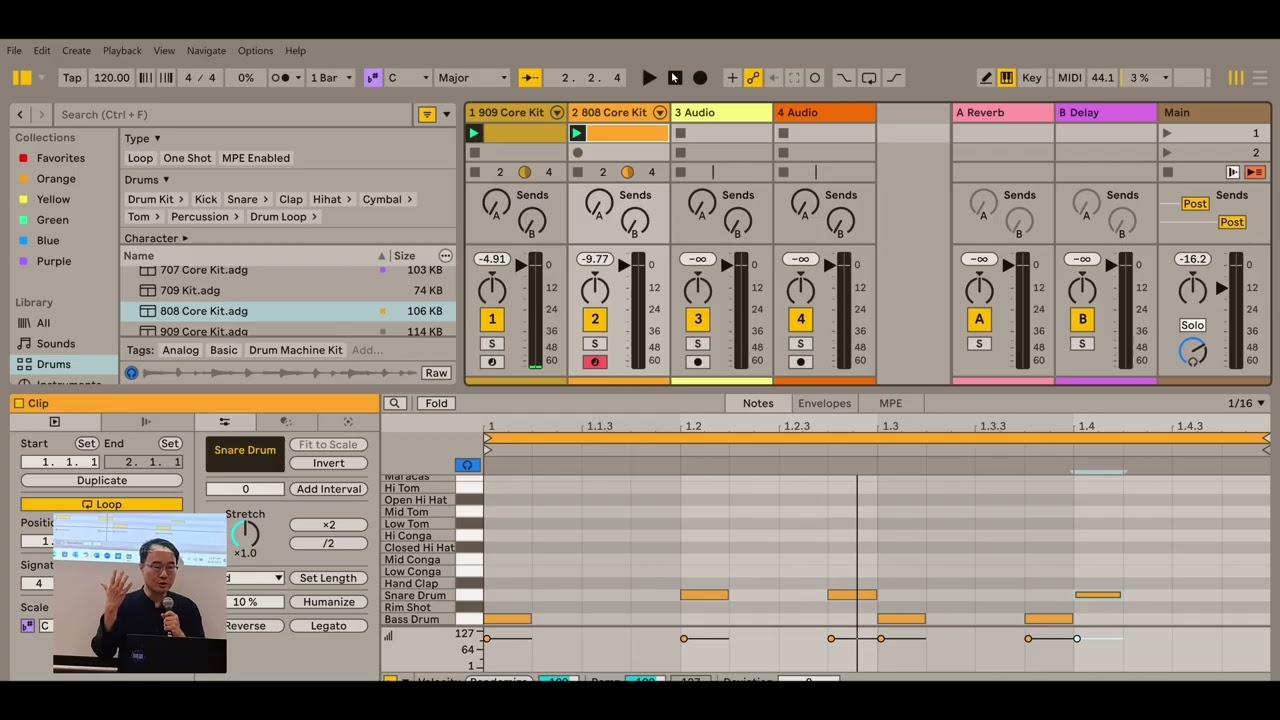Click the Punch-In switch icon

pyautogui.click(x=844, y=78)
